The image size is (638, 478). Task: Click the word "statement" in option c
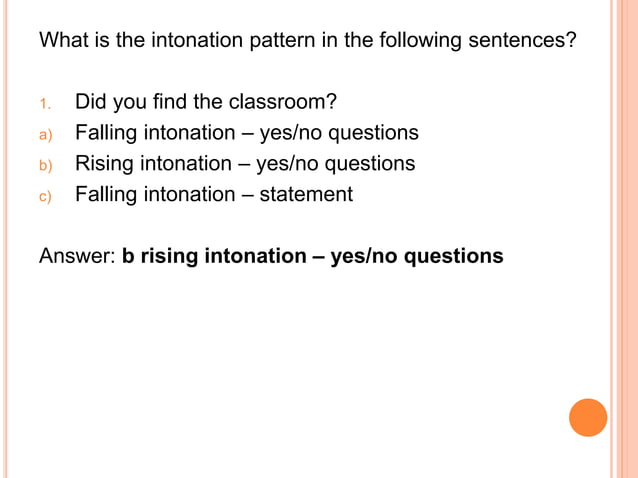[x=306, y=194]
